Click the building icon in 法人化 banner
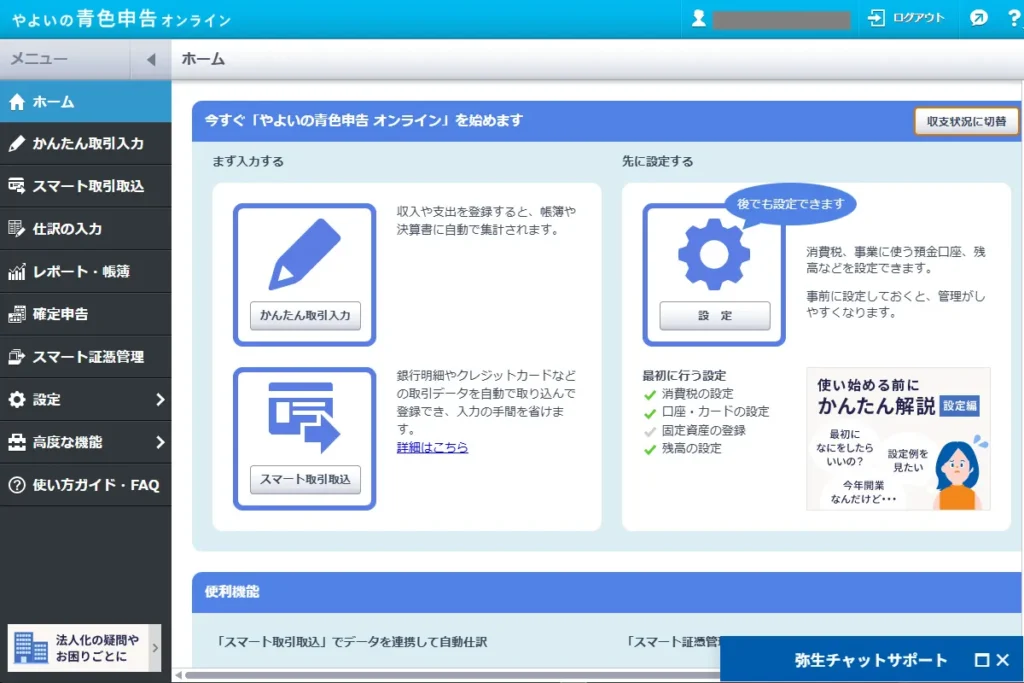Image resolution: width=1024 pixels, height=683 pixels. coord(31,648)
